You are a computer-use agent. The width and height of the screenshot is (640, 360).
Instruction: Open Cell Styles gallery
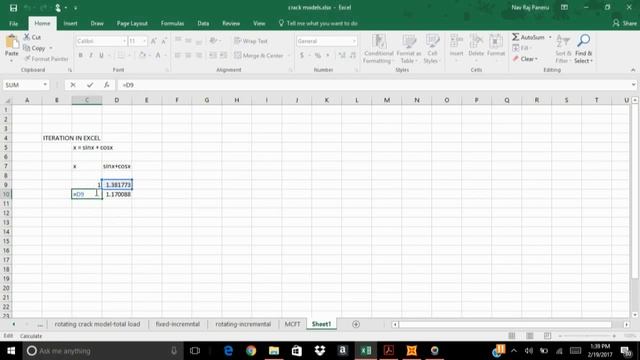click(432, 49)
